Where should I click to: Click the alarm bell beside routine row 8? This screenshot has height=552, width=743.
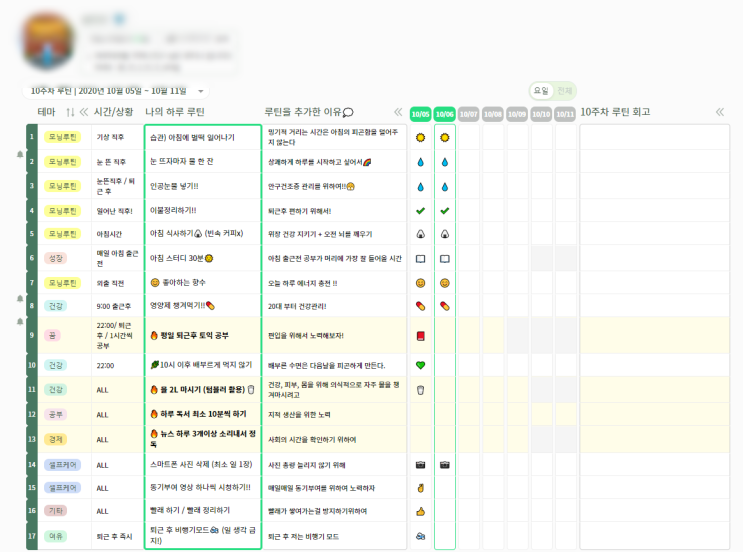click(20, 299)
